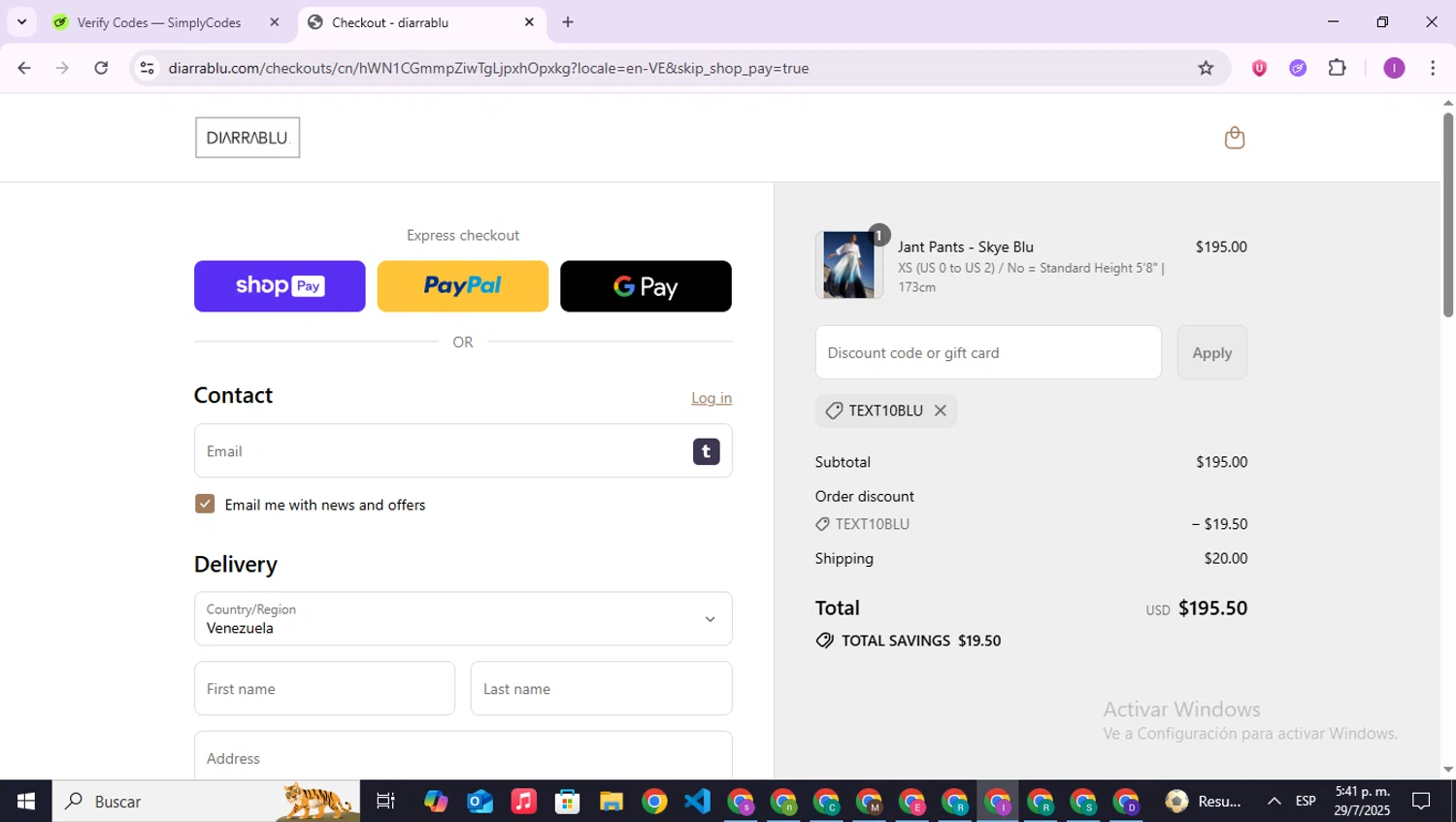Open the Windows Start menu
This screenshot has height=822, width=1456.
(x=26, y=801)
